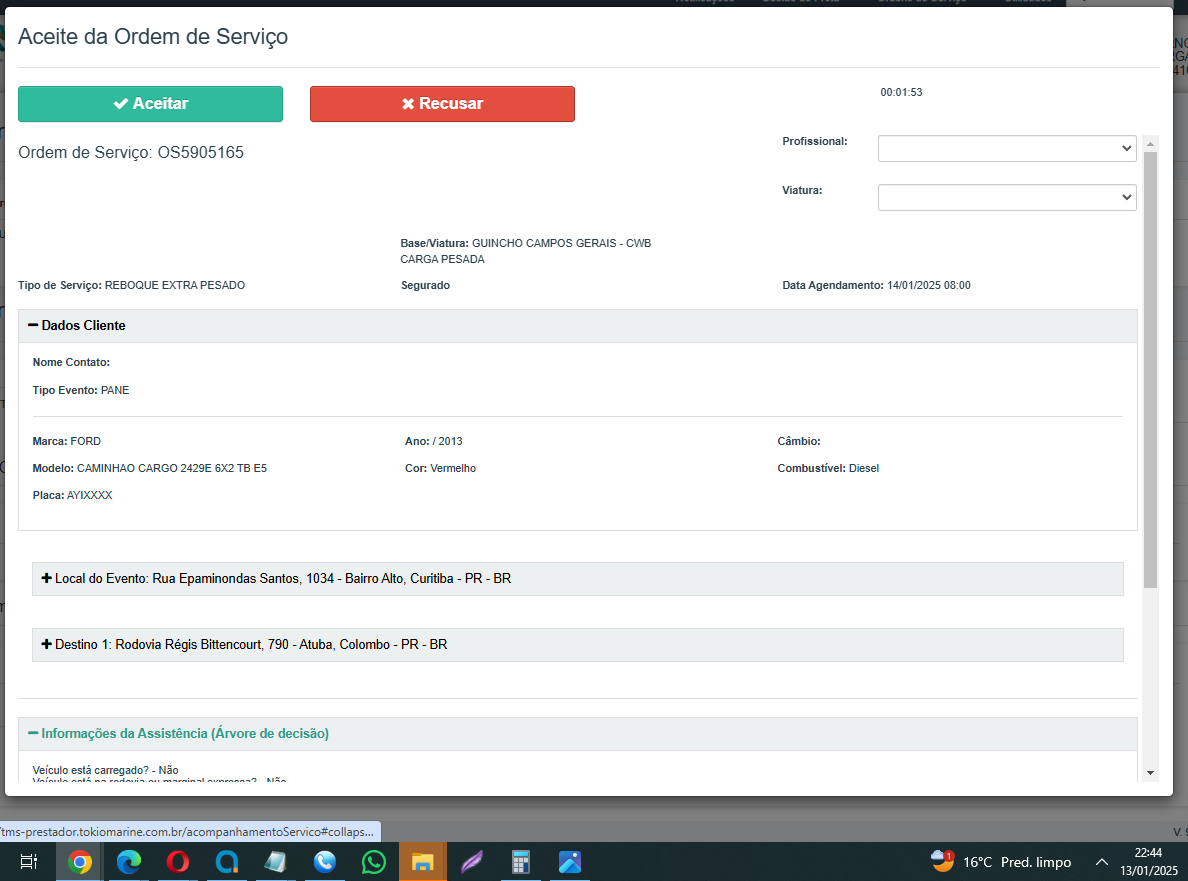Click the green Aceitar button

tap(150, 104)
